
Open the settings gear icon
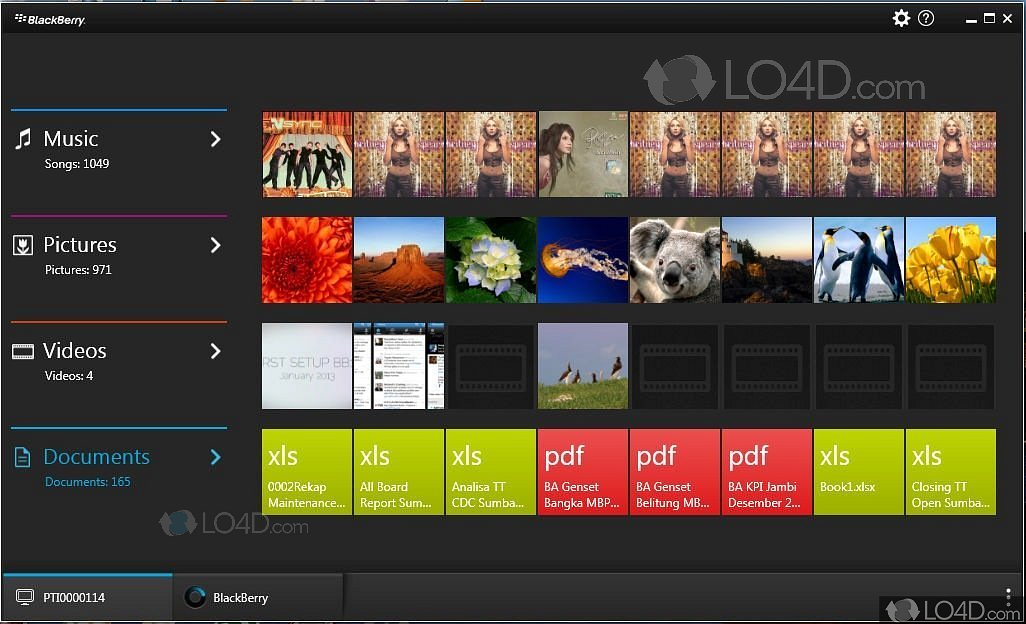click(x=901, y=18)
